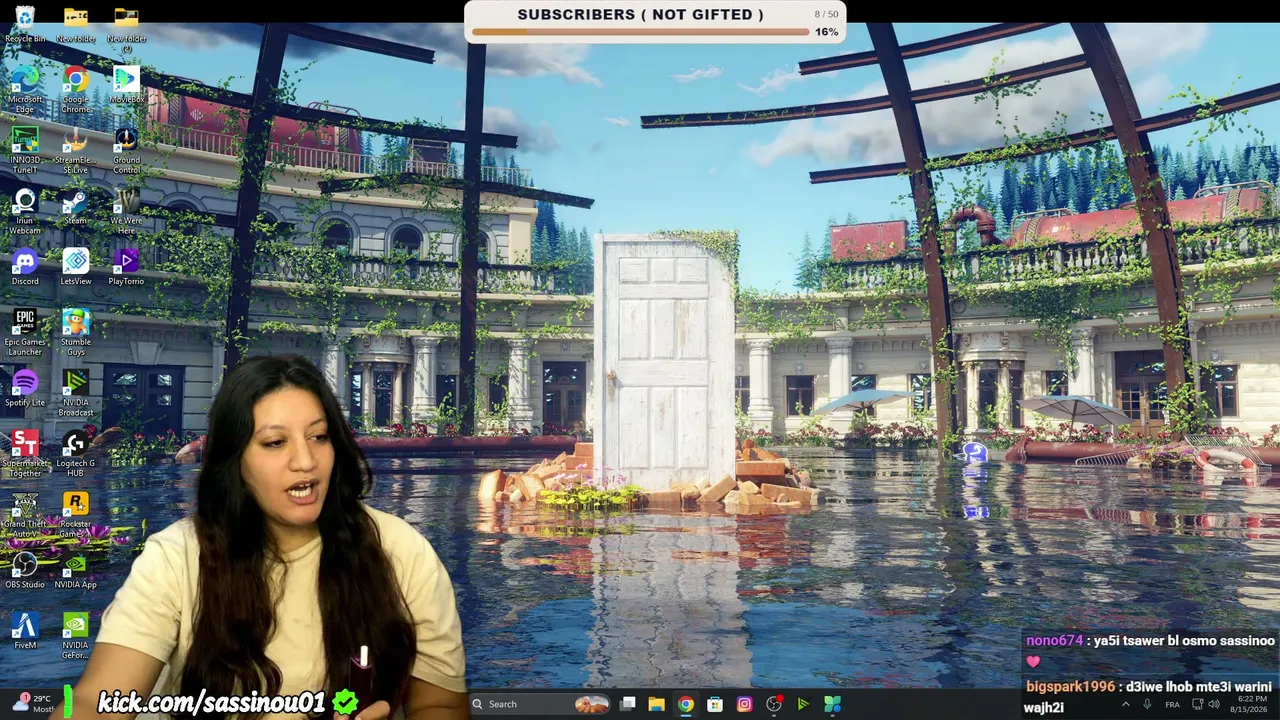
Task: Open the Steam desktop shortcut
Action: click(76, 207)
